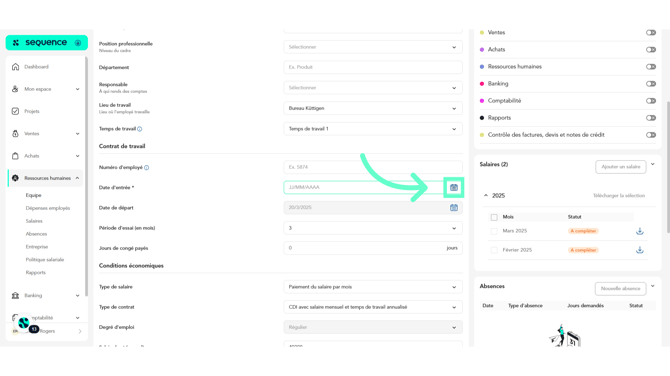
Task: Click the Jours de congé payés field
Action: (x=373, y=248)
